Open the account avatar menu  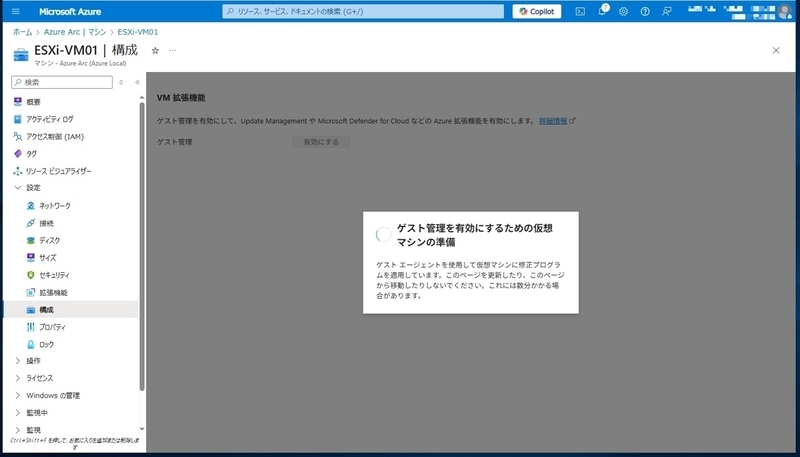785,11
